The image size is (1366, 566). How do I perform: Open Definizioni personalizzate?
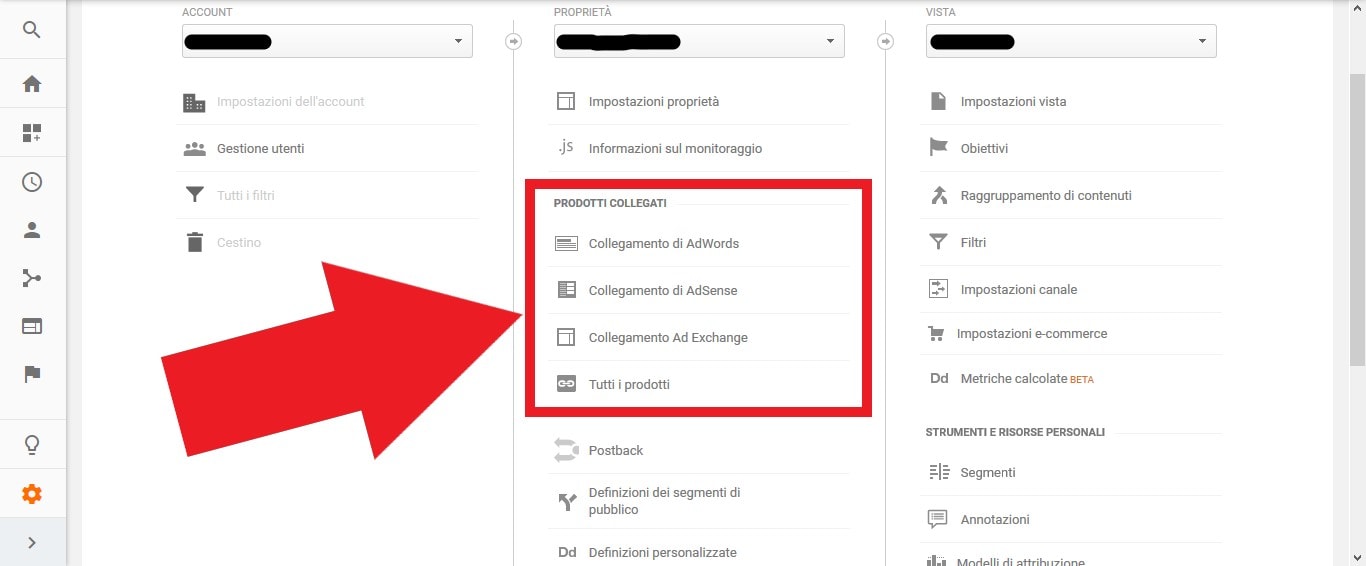[662, 552]
